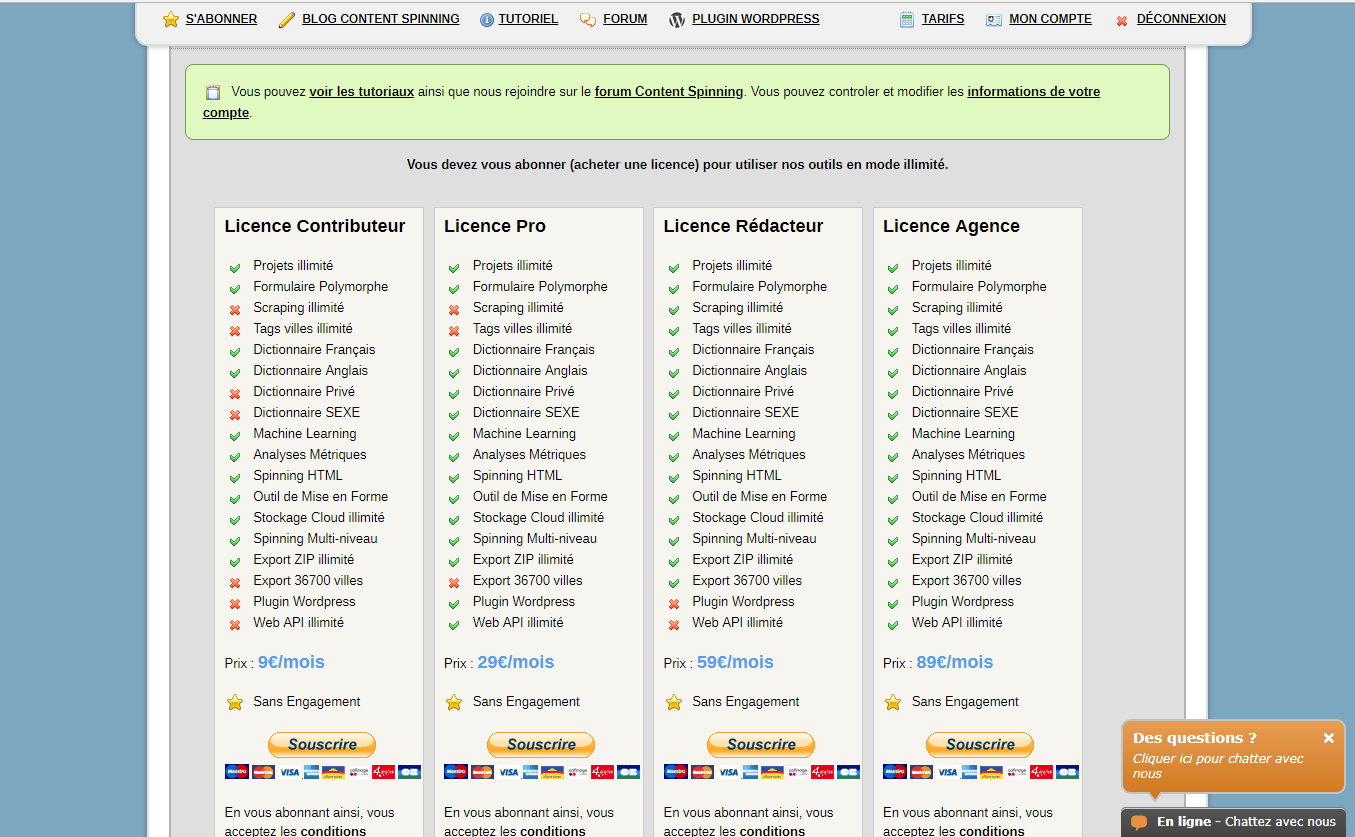Go to TUTORIEL page
1355x837 pixels.
click(x=528, y=19)
